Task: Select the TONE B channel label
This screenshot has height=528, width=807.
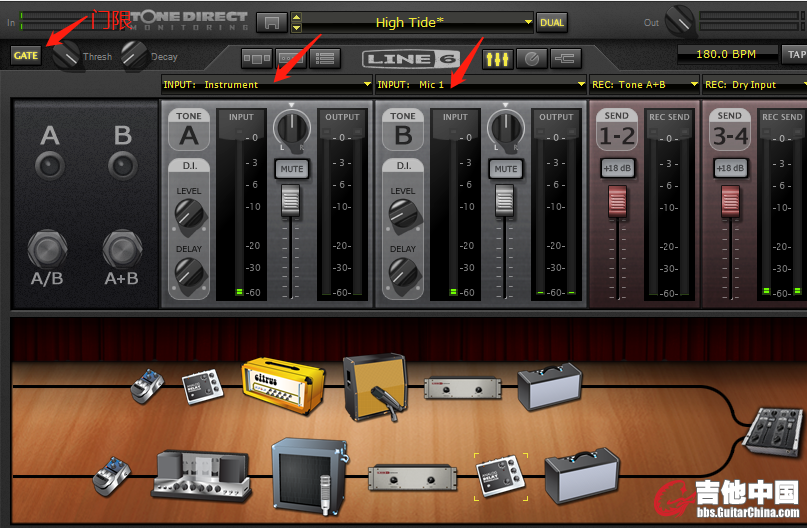Action: (403, 129)
